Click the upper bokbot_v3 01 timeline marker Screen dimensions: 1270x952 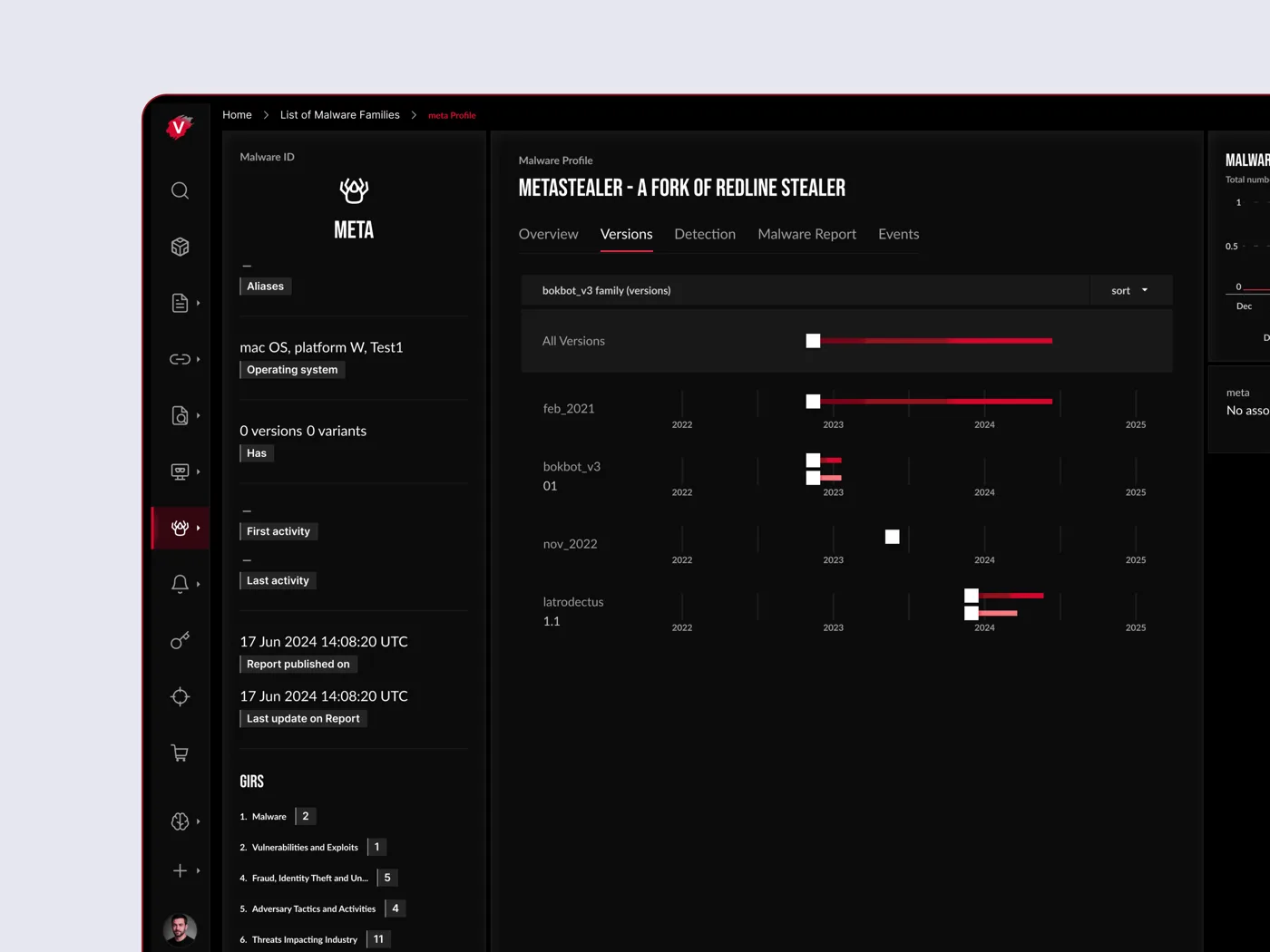813,461
